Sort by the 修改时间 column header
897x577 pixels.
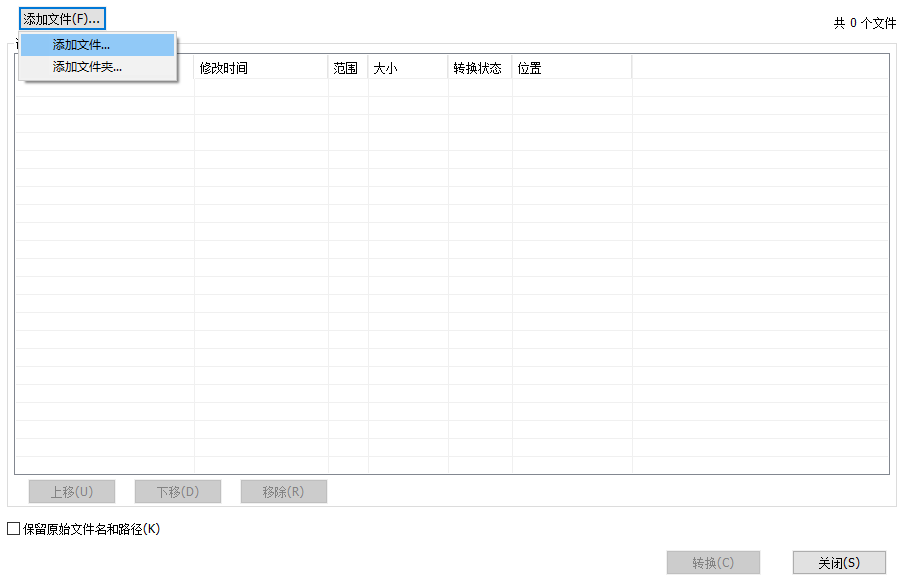(258, 65)
